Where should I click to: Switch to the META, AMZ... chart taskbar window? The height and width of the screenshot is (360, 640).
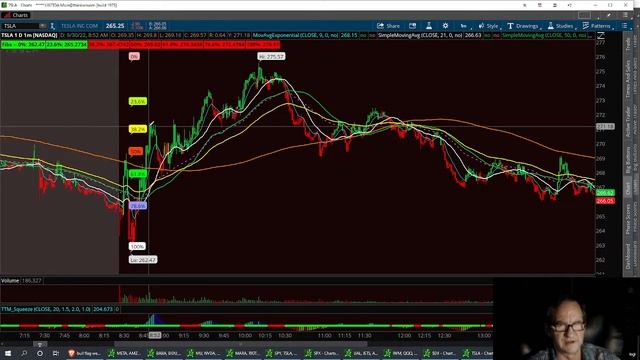124,353
